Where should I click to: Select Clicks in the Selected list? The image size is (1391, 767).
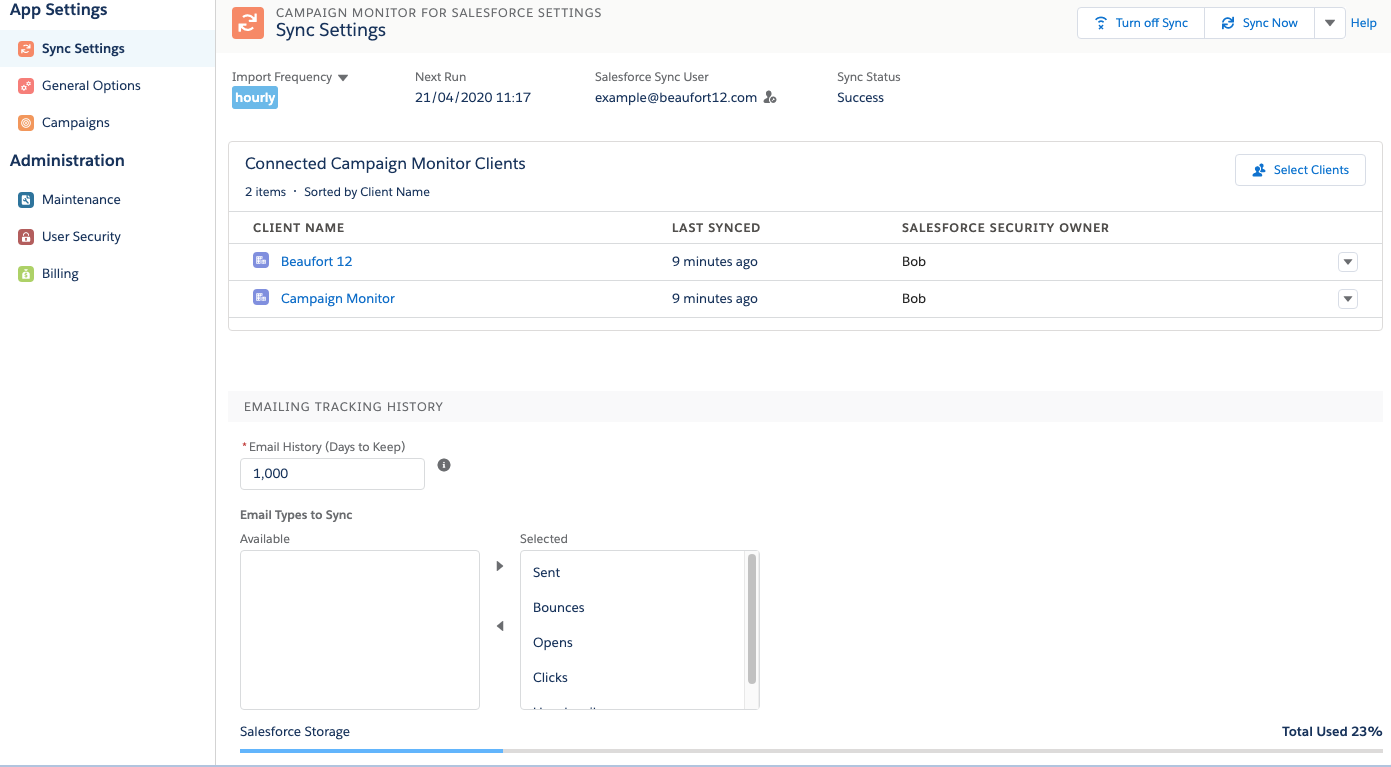pos(634,677)
